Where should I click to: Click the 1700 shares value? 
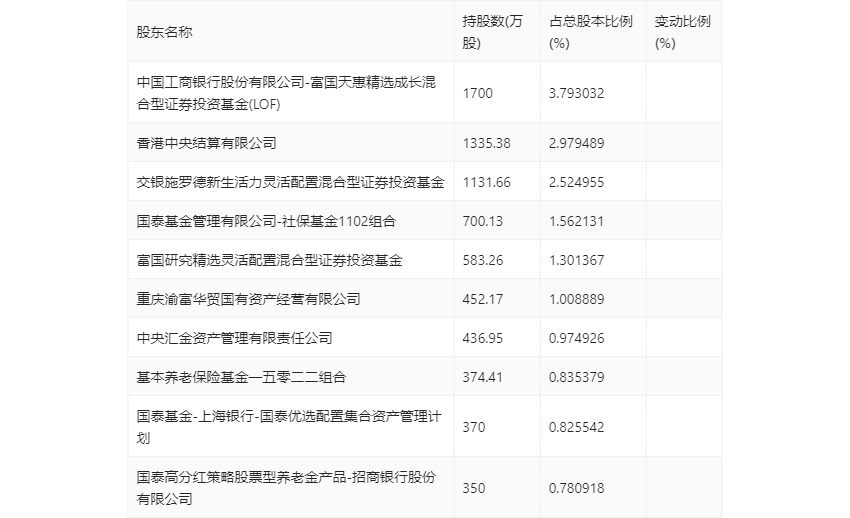pyautogui.click(x=478, y=93)
